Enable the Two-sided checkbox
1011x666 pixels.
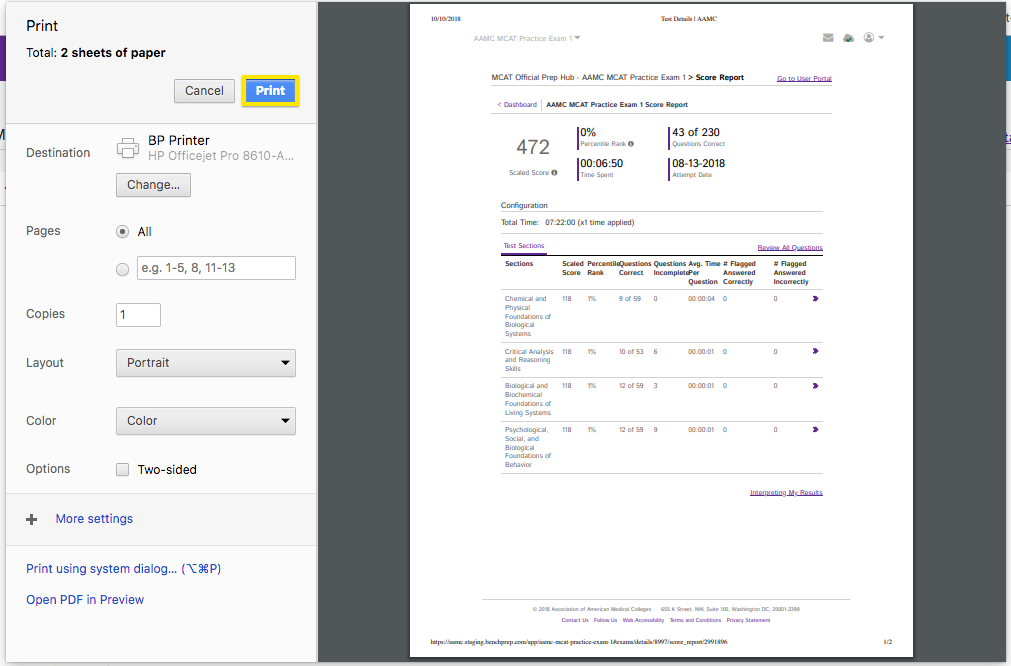coord(123,469)
